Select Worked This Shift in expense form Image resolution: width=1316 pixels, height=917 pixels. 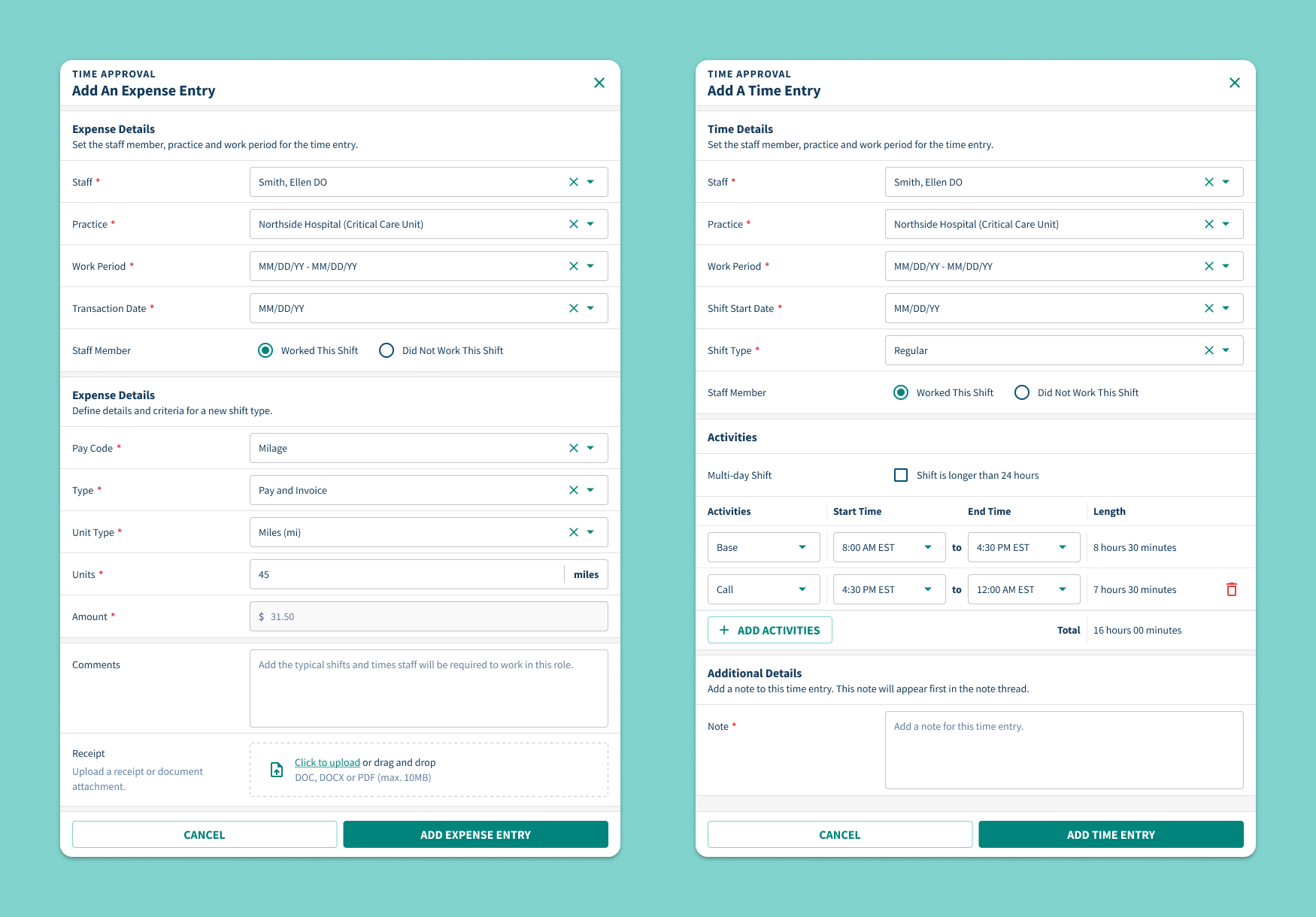[x=265, y=350]
